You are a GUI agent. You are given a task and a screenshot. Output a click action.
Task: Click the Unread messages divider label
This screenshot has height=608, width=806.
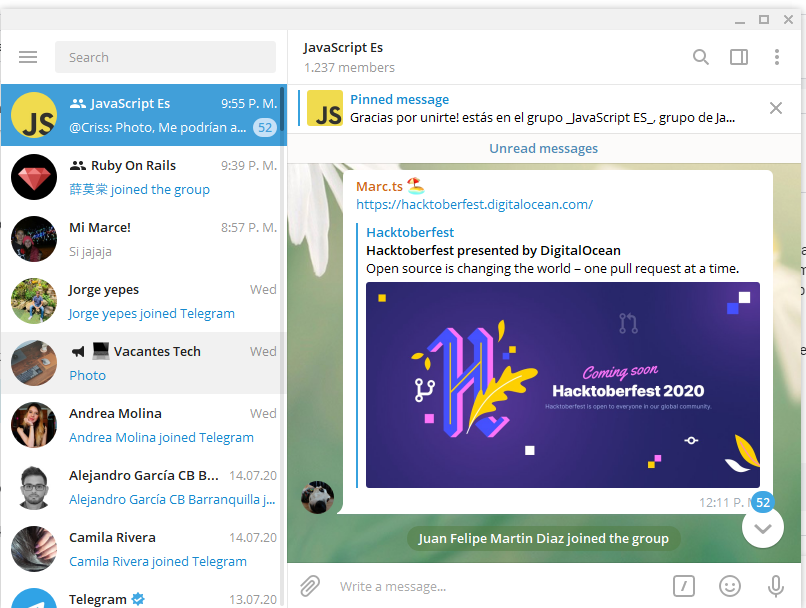[x=543, y=149]
